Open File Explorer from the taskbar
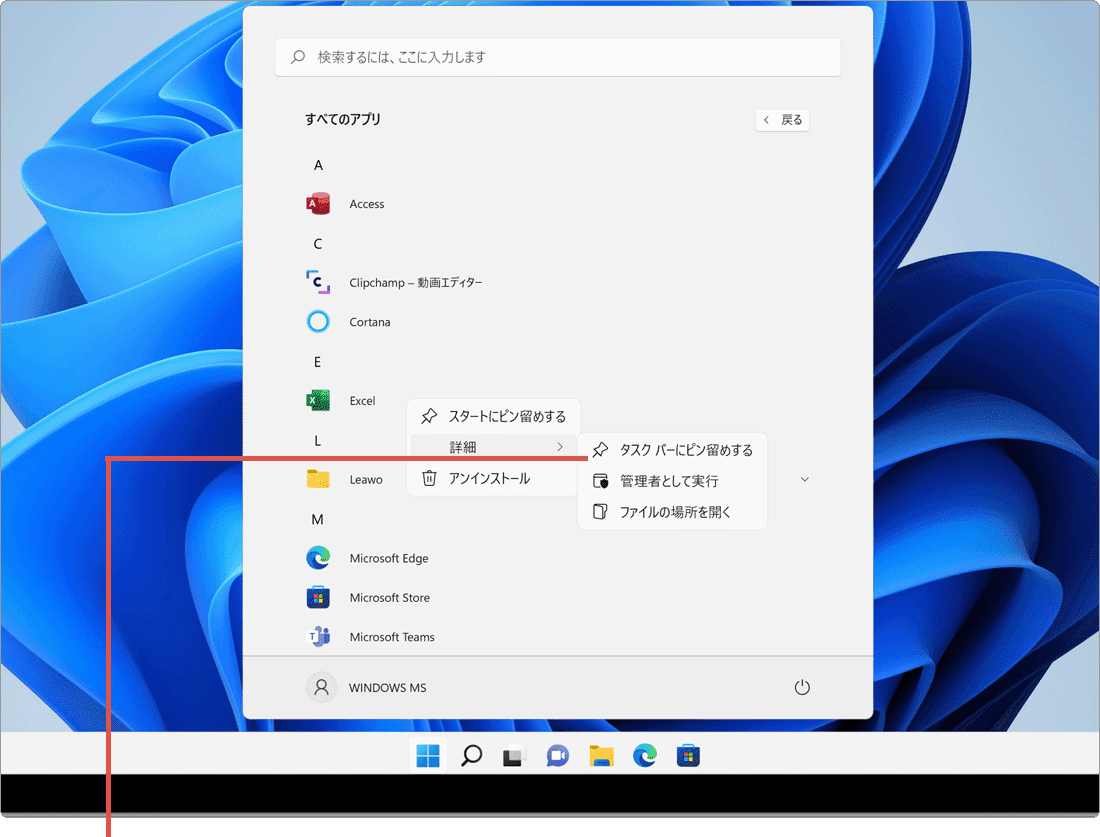This screenshot has height=837, width=1100. coord(601,756)
